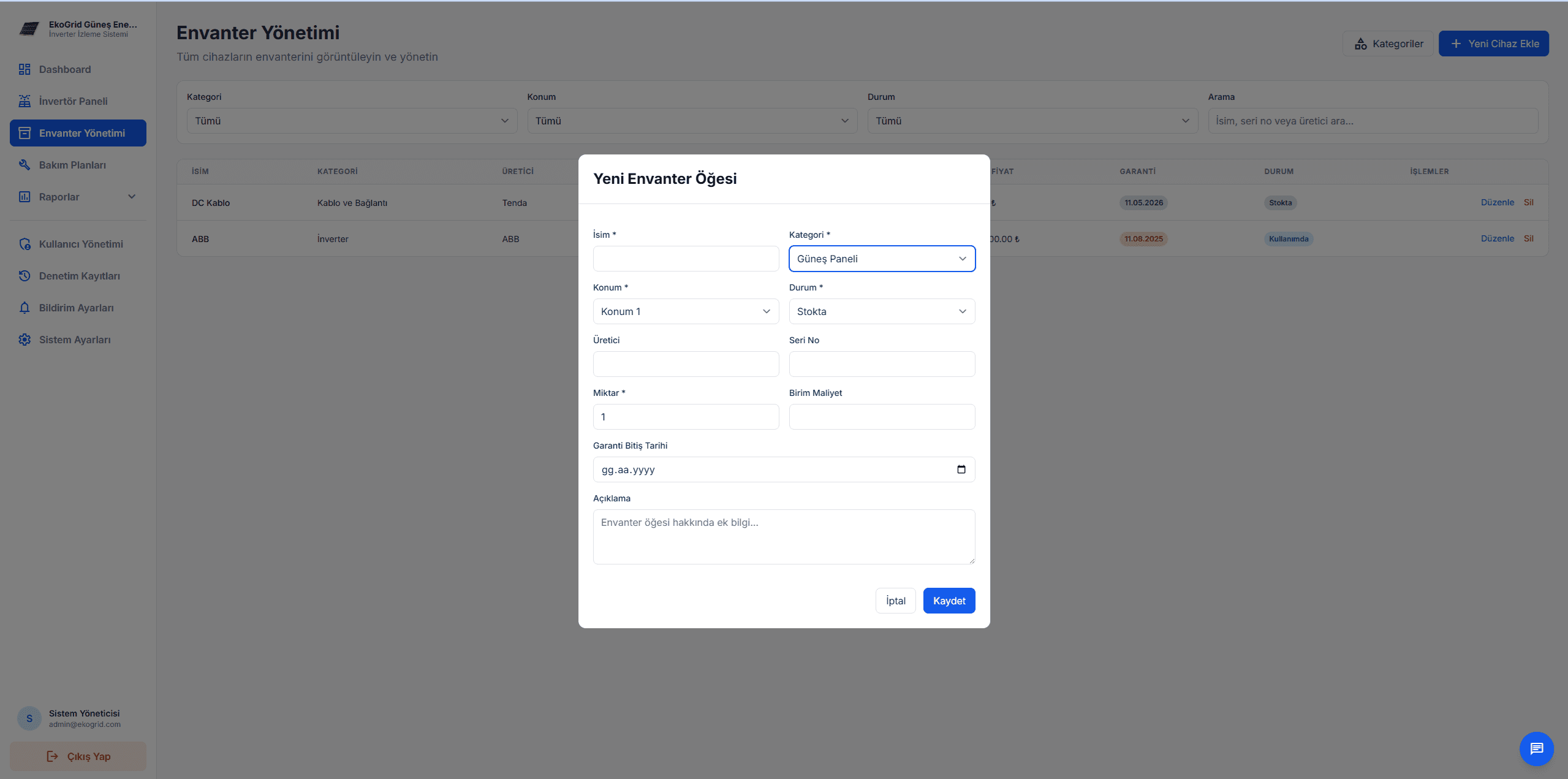Screen dimensions: 1568x779
Task: Click the İsim text field
Action: (x=685, y=259)
